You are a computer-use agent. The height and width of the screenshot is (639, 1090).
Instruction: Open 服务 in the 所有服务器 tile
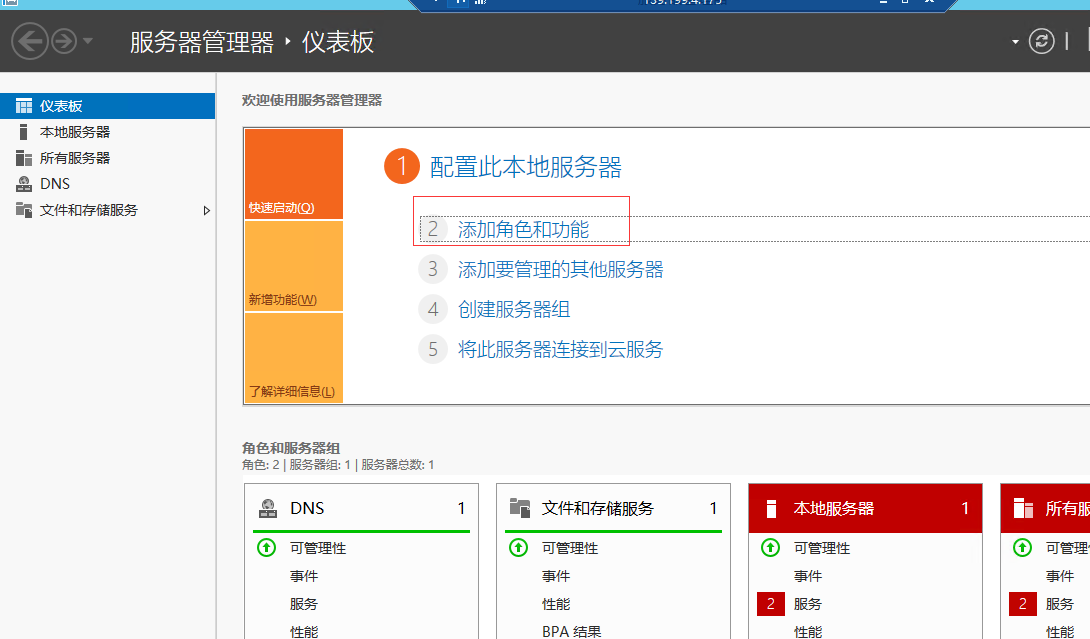tap(1059, 604)
